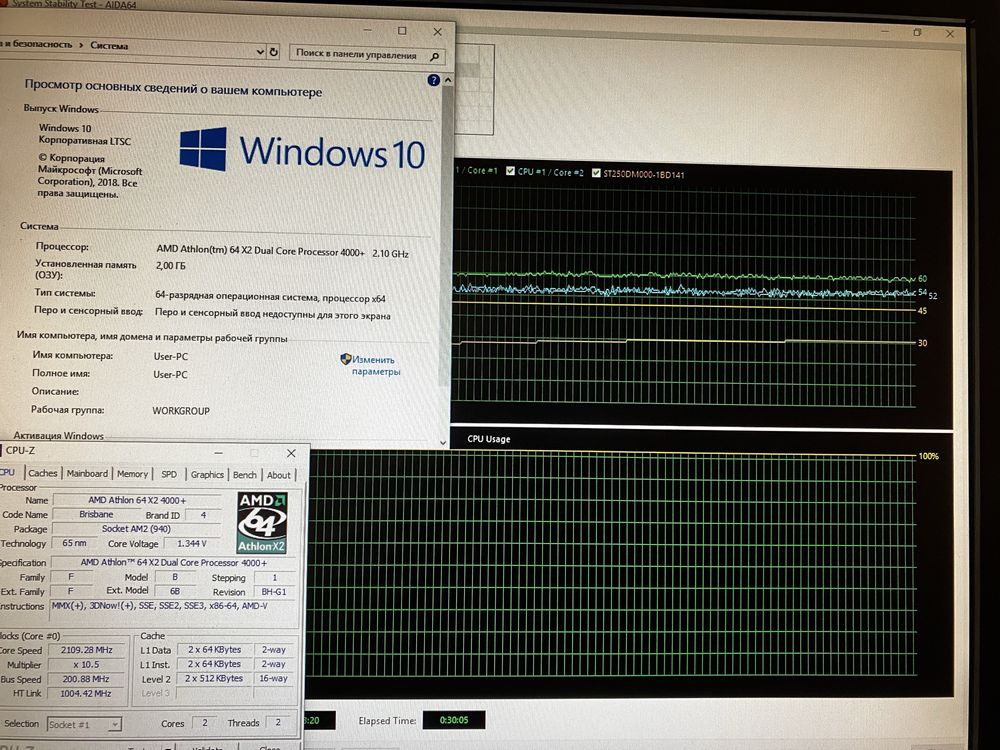Viewport: 1000px width, 750px height.
Task: Click the Активация Windows section heading
Action: (59, 436)
